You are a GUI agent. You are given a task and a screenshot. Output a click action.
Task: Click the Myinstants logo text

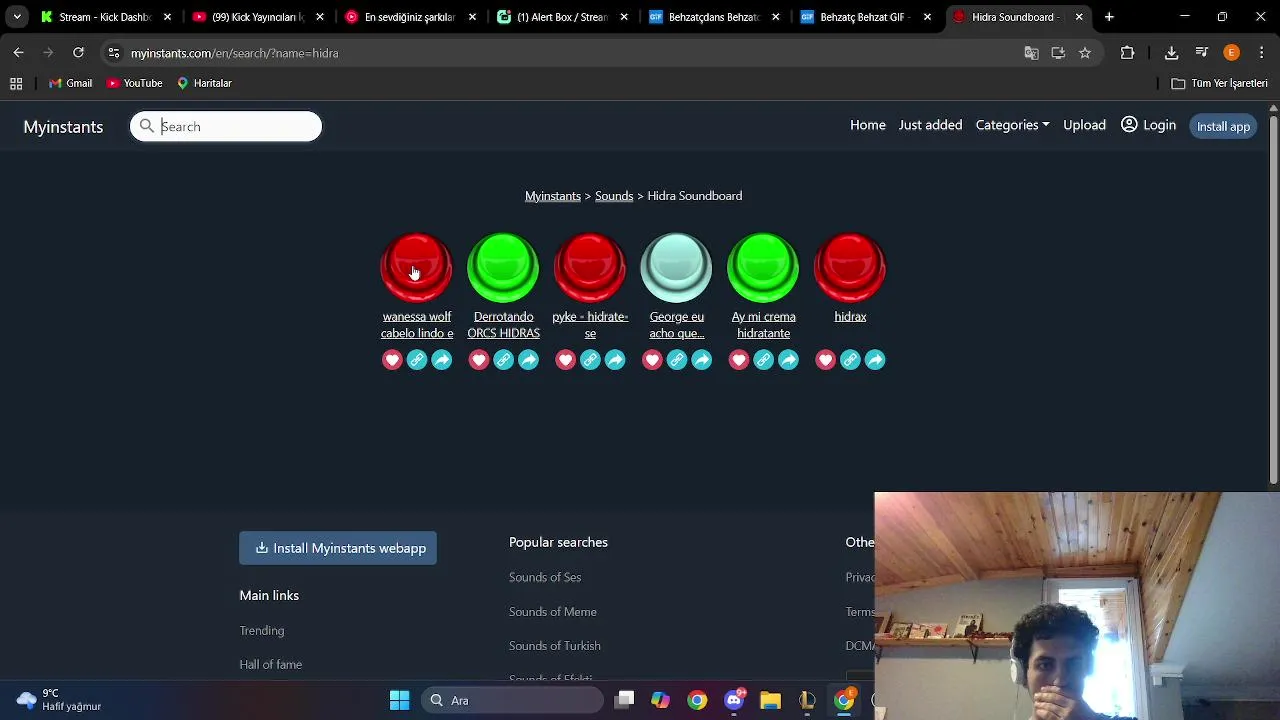pyautogui.click(x=63, y=127)
